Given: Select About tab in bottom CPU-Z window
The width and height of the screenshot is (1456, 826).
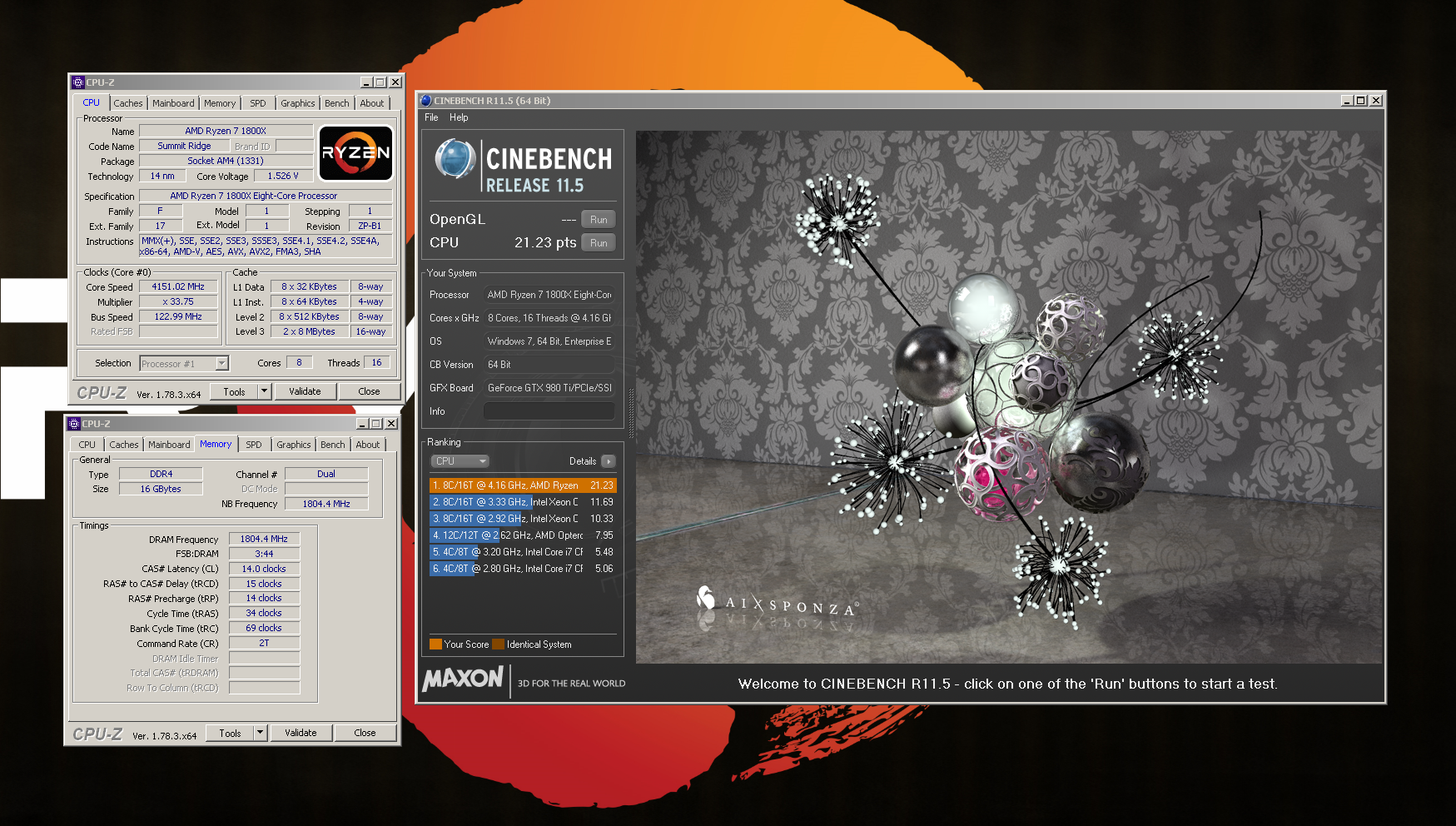Looking at the screenshot, I should 368,445.
